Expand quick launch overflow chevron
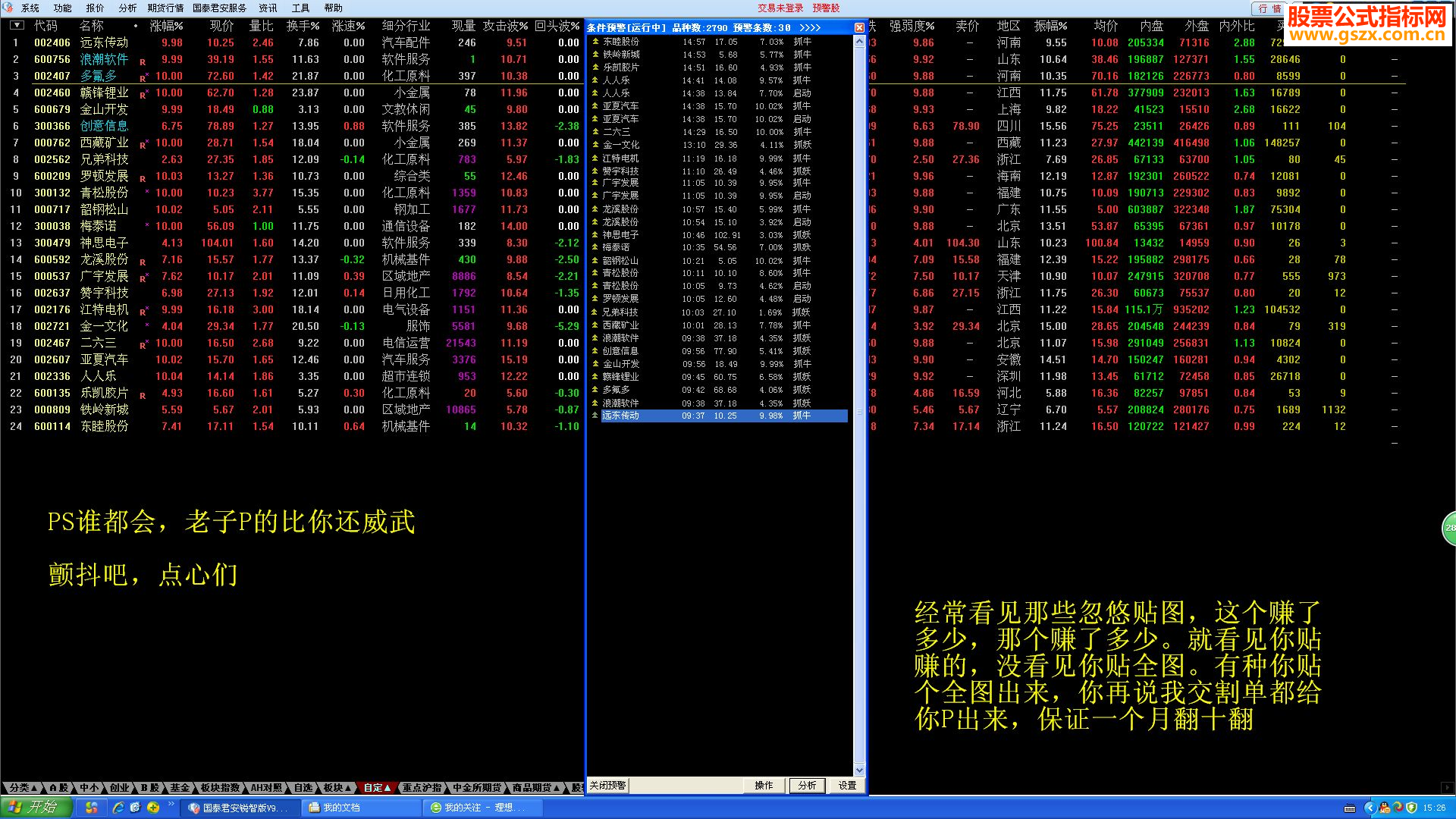1456x819 pixels. 171,804
